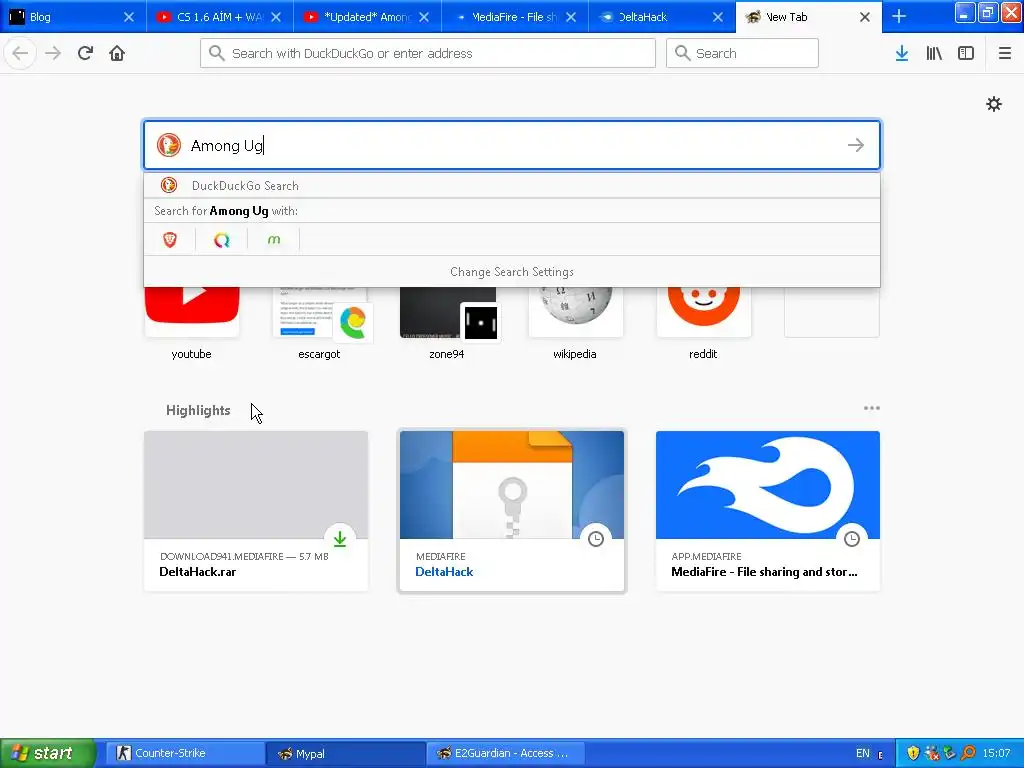Open the Library bookmarks icon
Image resolution: width=1024 pixels, height=768 pixels.
934,53
